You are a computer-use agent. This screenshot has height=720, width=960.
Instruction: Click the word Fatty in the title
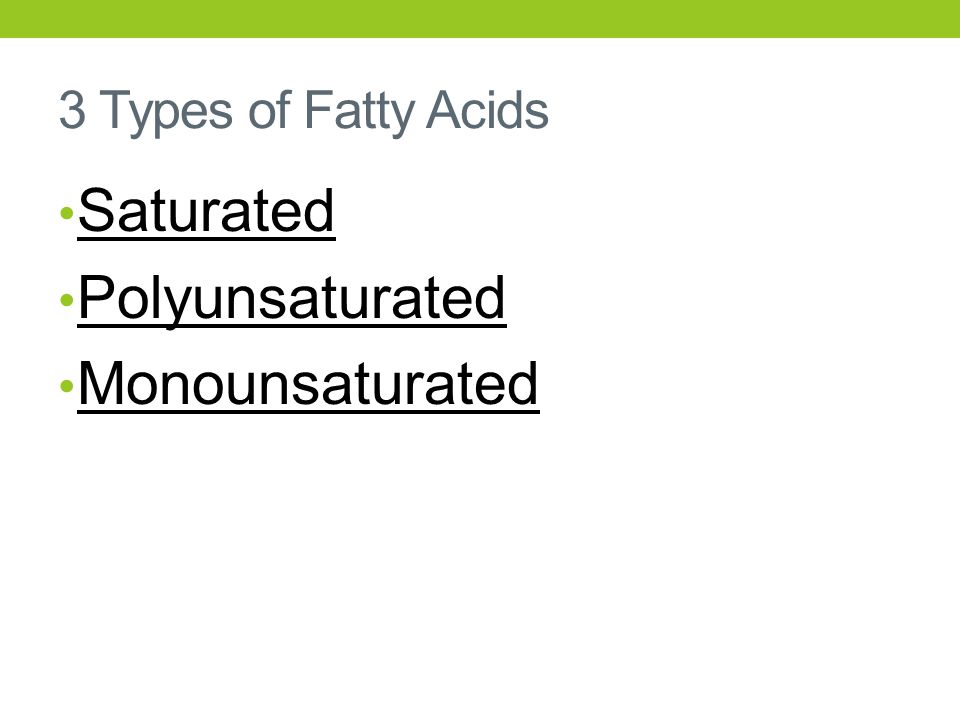coord(359,111)
